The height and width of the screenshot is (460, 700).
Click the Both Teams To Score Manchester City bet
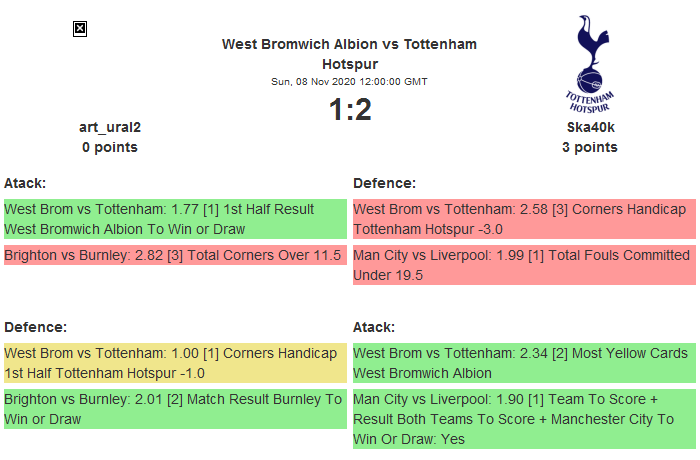(524, 418)
